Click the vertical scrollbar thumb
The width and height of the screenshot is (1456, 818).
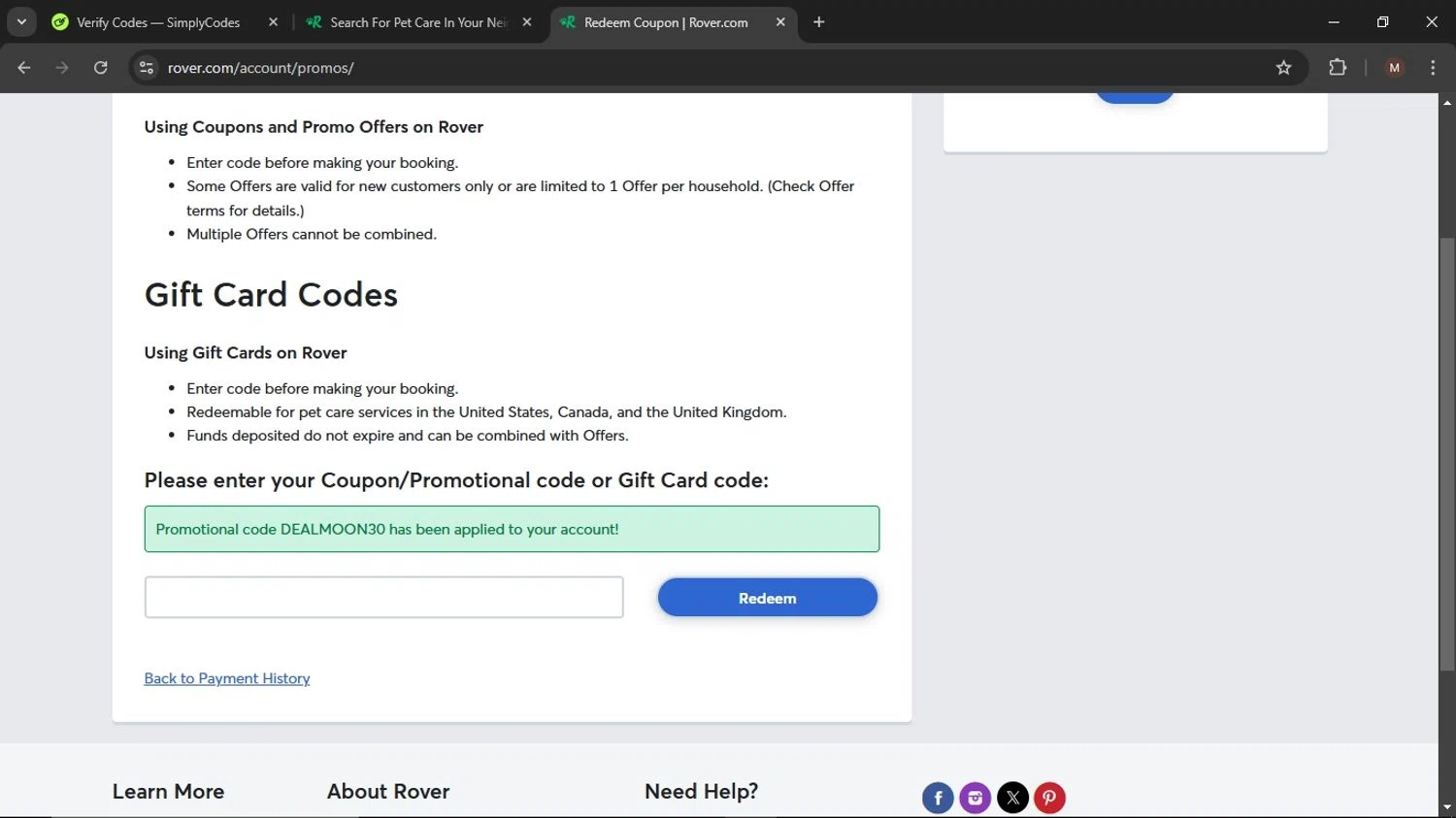click(1447, 454)
